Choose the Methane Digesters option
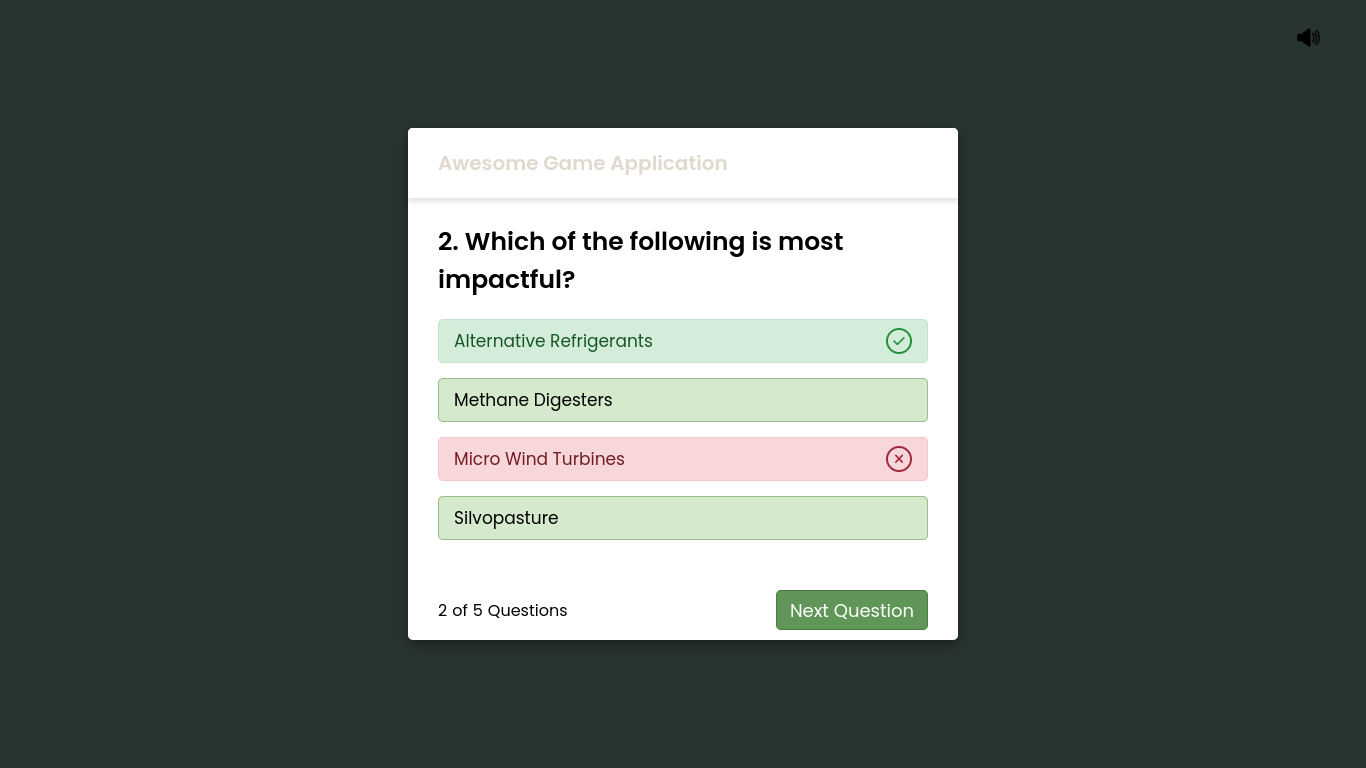1366x768 pixels. pos(683,400)
